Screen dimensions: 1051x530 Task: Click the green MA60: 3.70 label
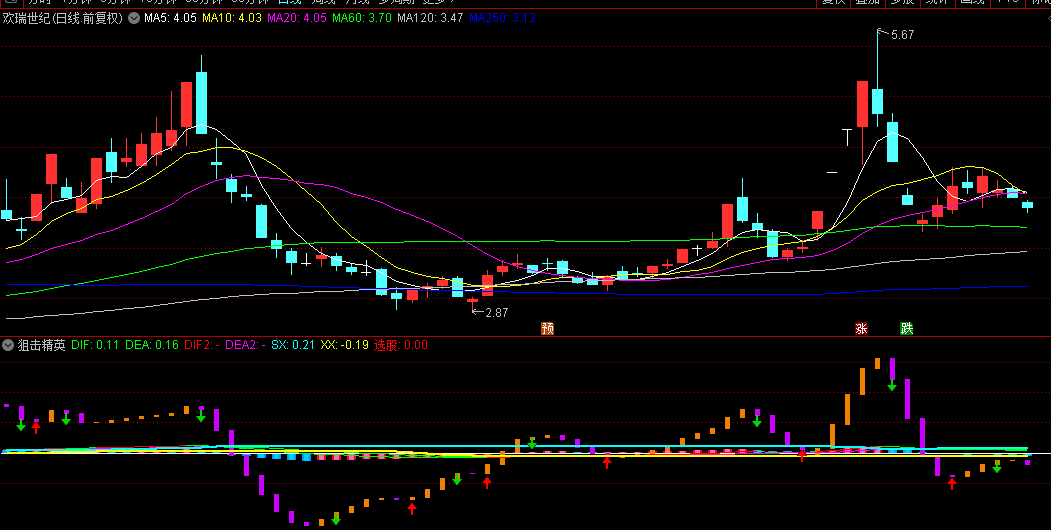[362, 18]
